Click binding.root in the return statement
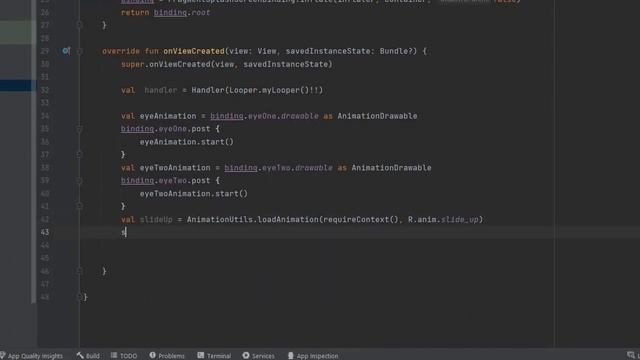Image resolution: width=640 pixels, height=360 pixels. point(182,13)
